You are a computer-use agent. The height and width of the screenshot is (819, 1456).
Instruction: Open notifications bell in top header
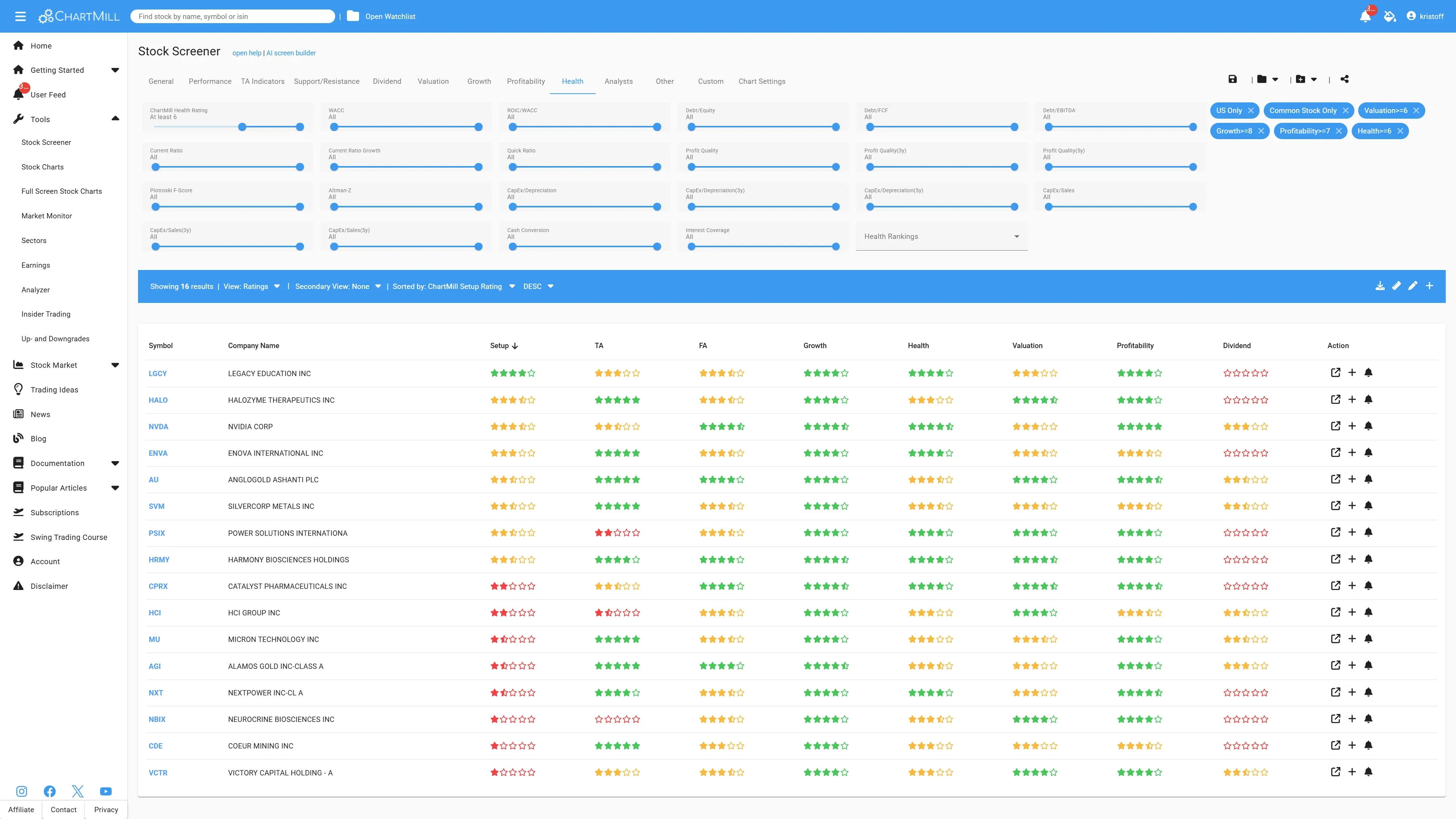pyautogui.click(x=1365, y=16)
